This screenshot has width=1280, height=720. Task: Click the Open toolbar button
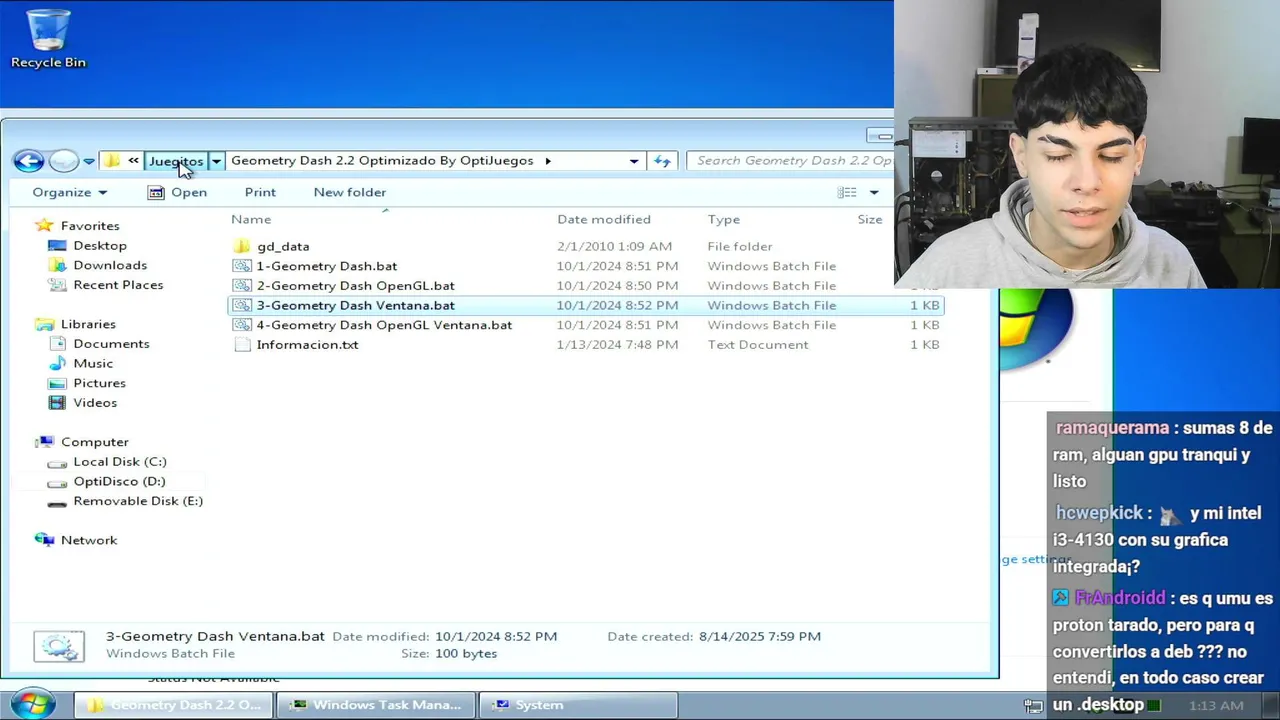[x=177, y=192]
